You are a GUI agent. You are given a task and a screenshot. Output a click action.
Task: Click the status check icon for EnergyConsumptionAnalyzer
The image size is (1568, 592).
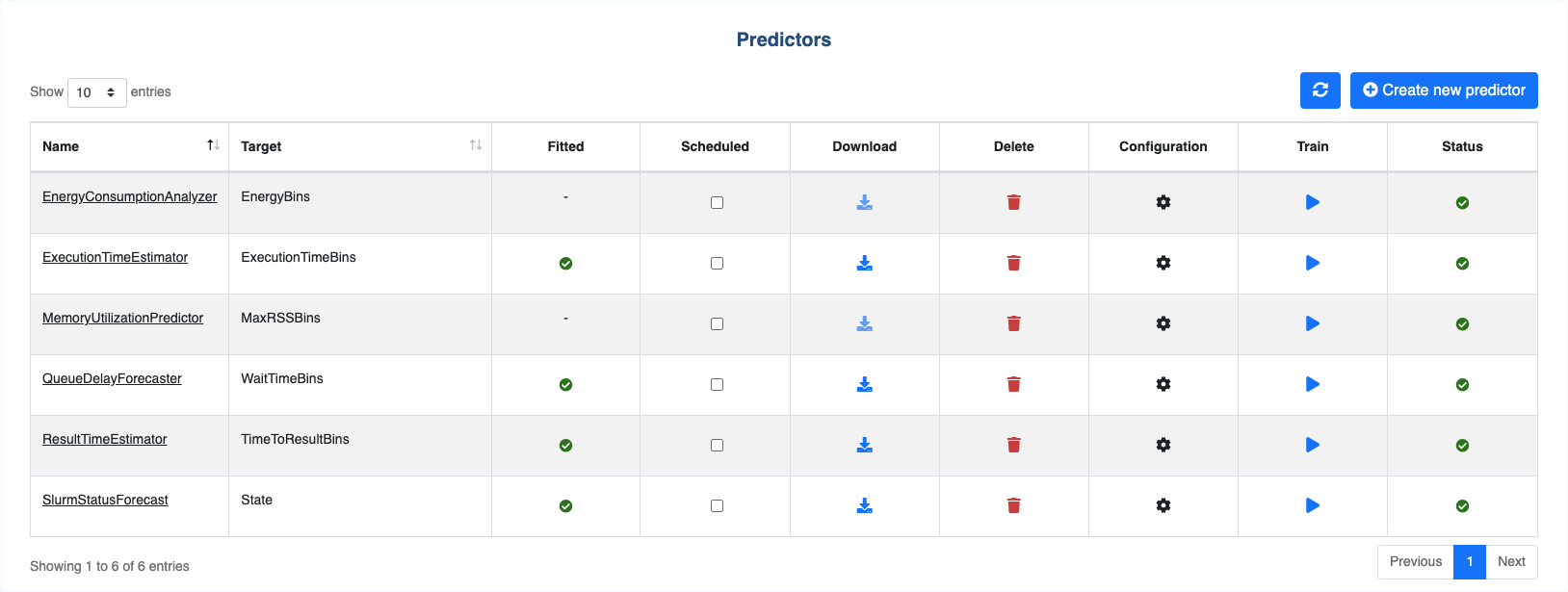coord(1462,203)
